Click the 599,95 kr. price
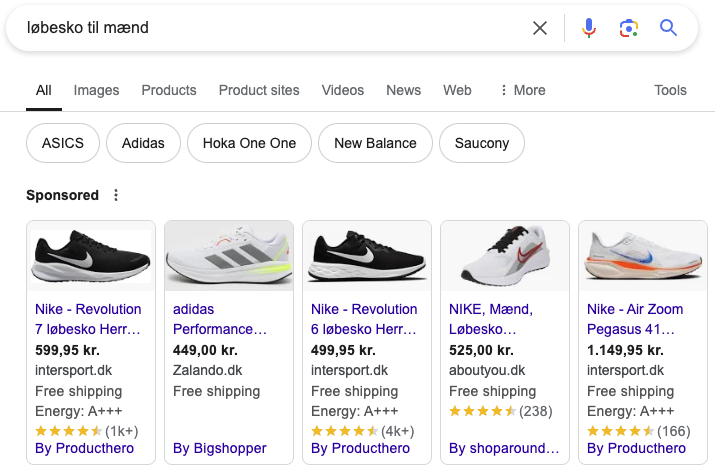 [67, 350]
